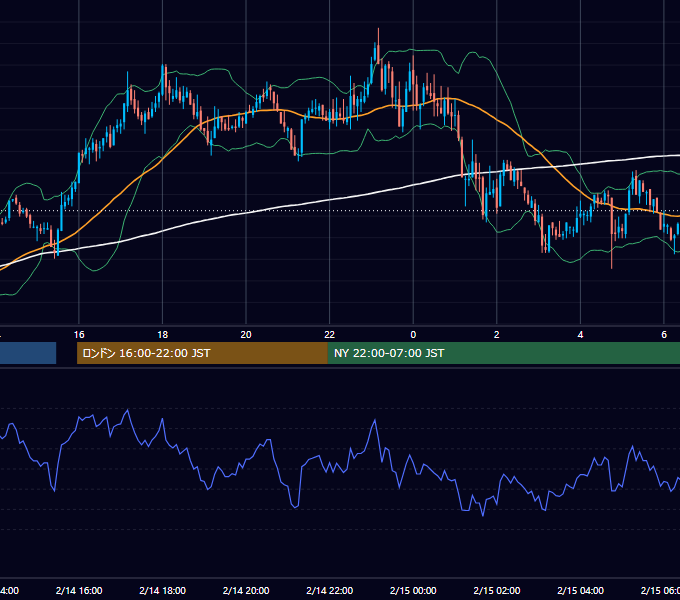
Task: Click the hour label 22 on price chart axis
Action: (330, 335)
